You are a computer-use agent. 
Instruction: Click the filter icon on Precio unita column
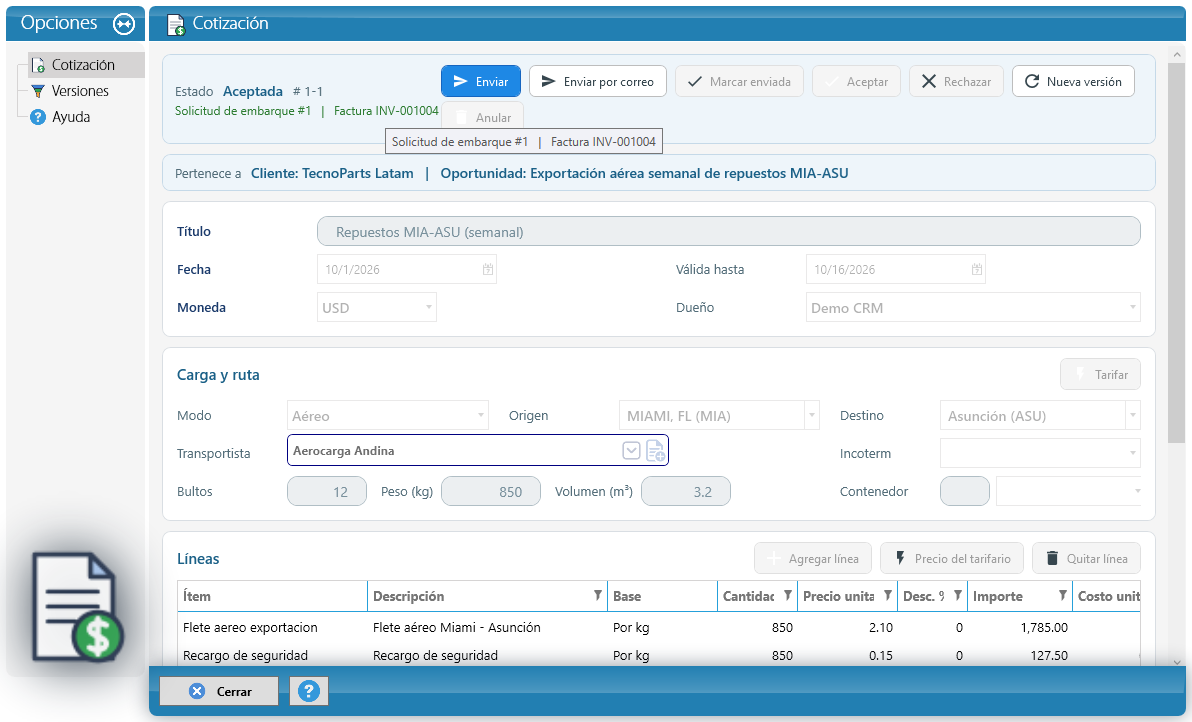[887, 596]
